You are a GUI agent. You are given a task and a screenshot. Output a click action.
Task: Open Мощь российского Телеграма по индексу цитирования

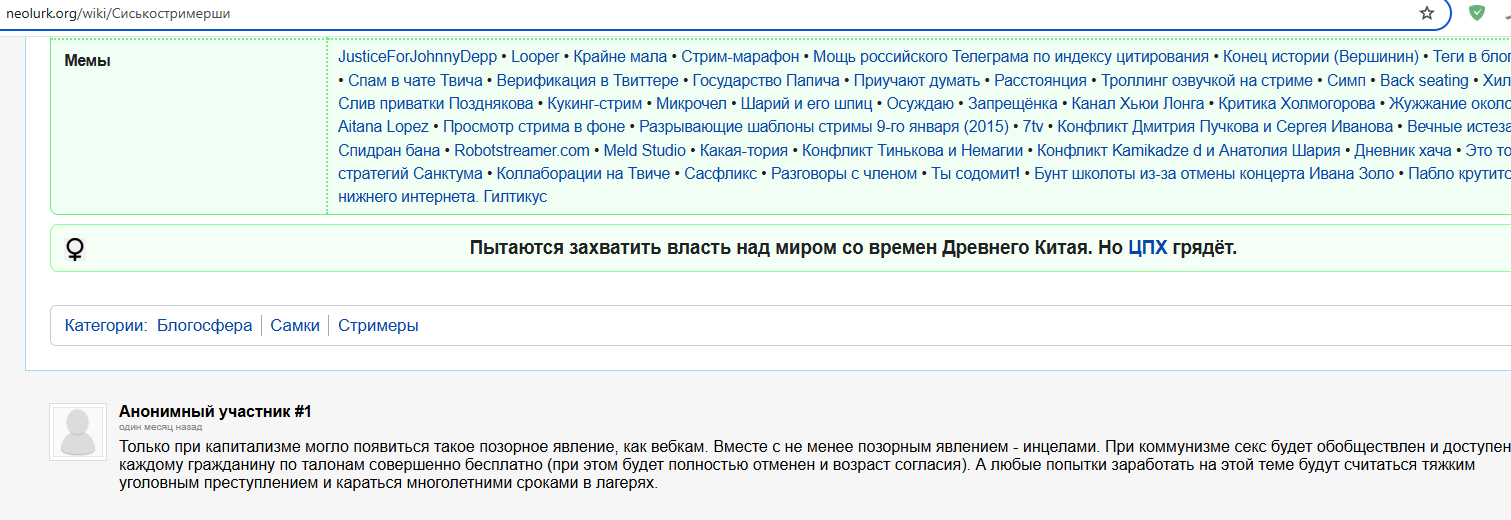pos(1011,57)
